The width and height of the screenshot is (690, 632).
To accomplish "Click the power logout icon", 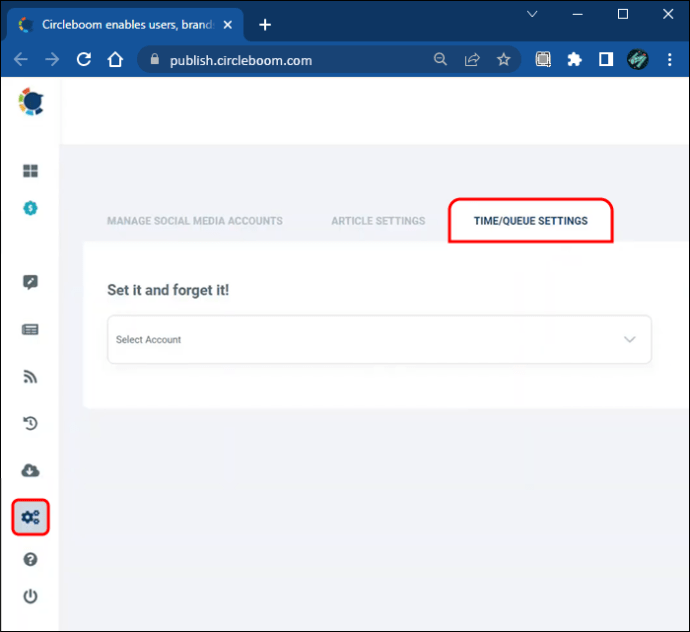I will [x=30, y=596].
